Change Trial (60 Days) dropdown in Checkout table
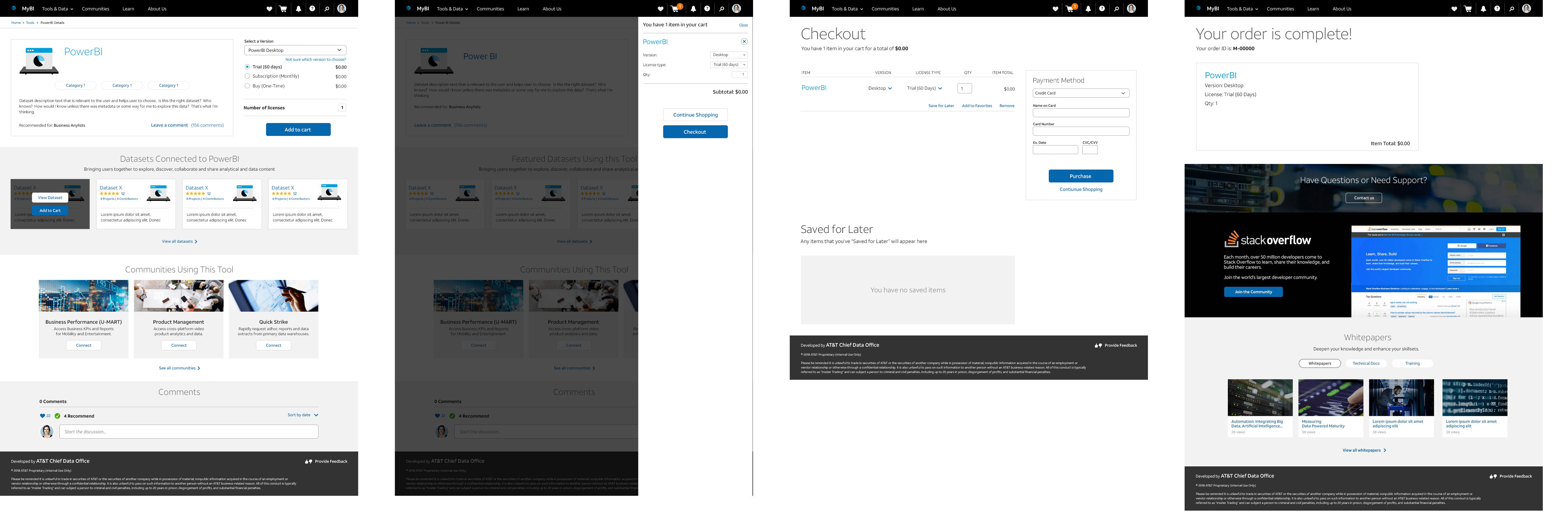 pos(925,88)
